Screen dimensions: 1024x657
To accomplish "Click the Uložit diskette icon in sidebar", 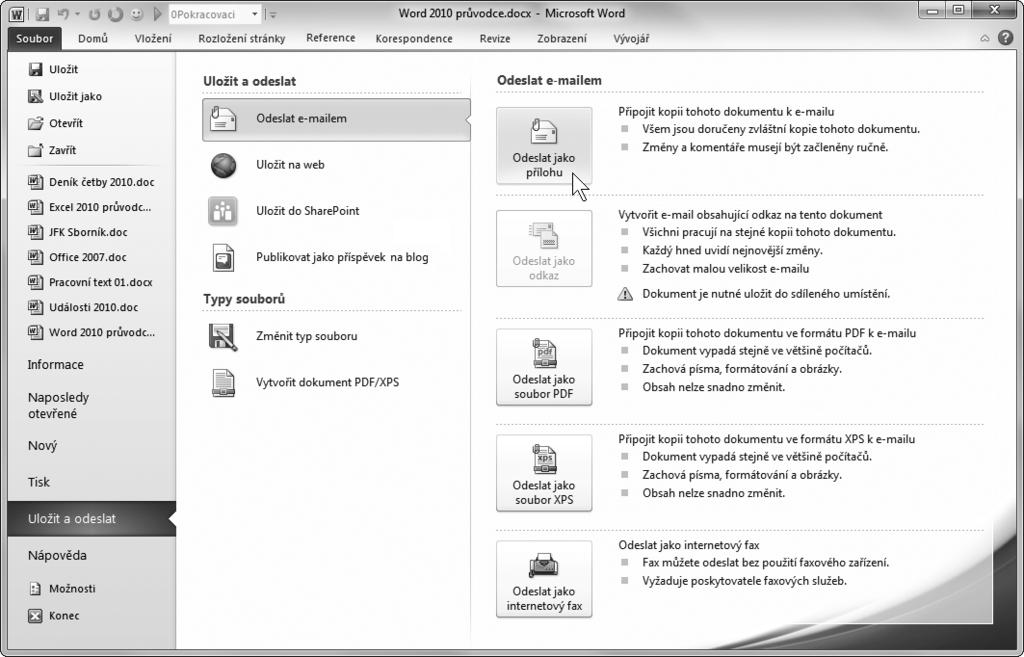I will [35, 69].
